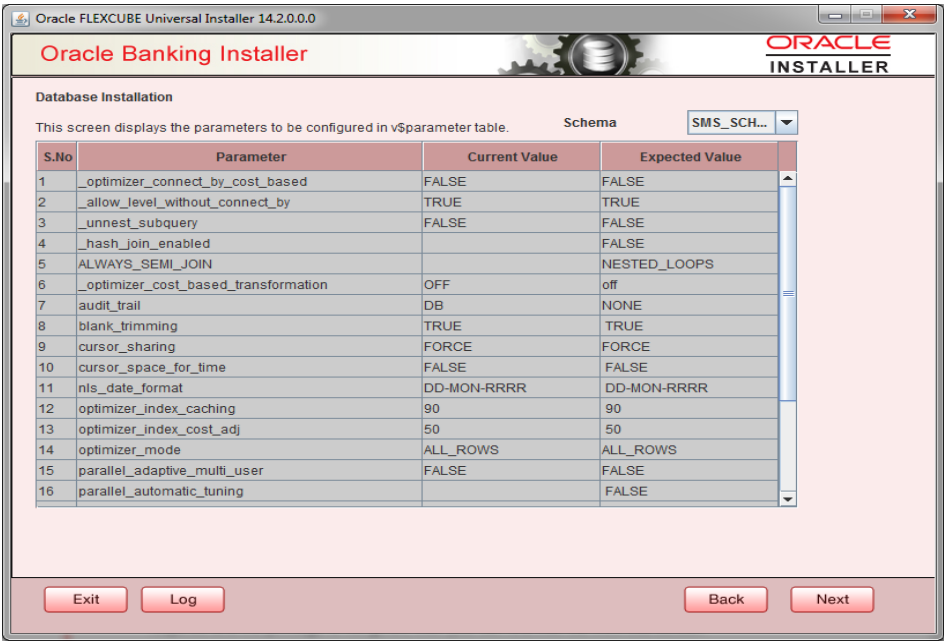
Task: Select the optimizer_index_caching parameter cell
Action: (x=250, y=408)
